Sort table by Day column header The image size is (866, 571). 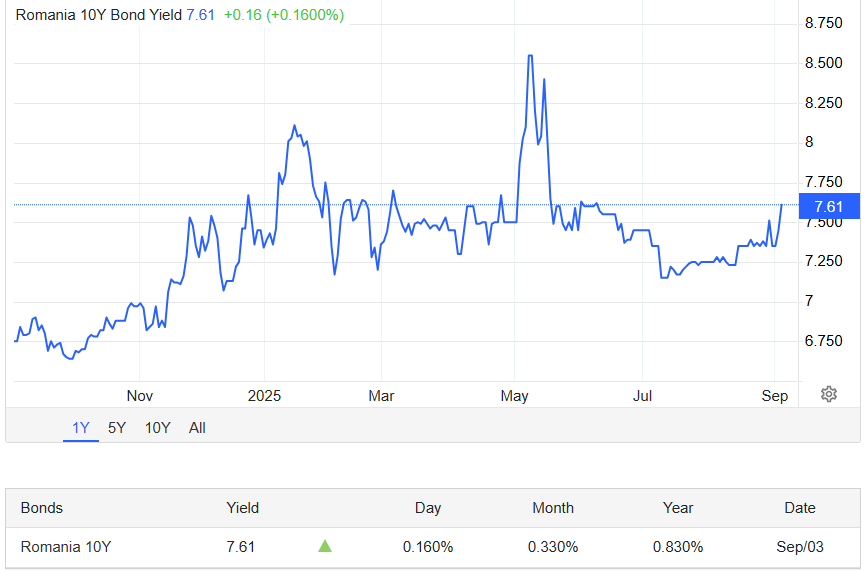point(428,508)
